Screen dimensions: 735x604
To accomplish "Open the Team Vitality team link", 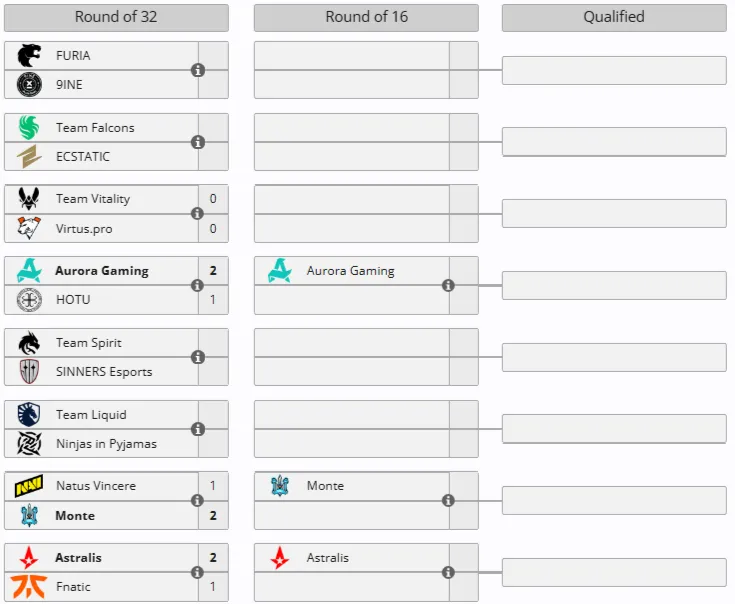I will pyautogui.click(x=93, y=199).
